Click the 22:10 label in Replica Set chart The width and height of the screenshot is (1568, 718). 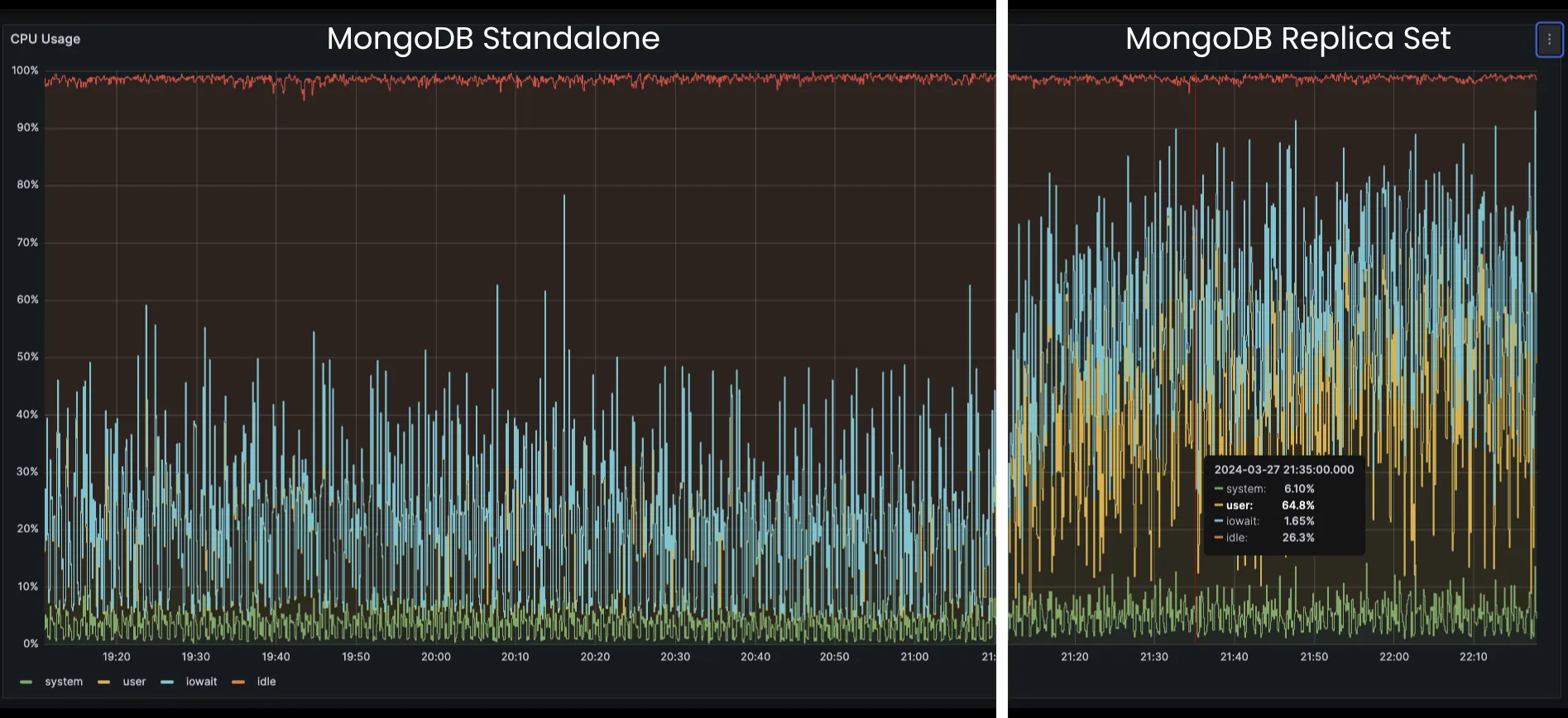(x=1473, y=657)
